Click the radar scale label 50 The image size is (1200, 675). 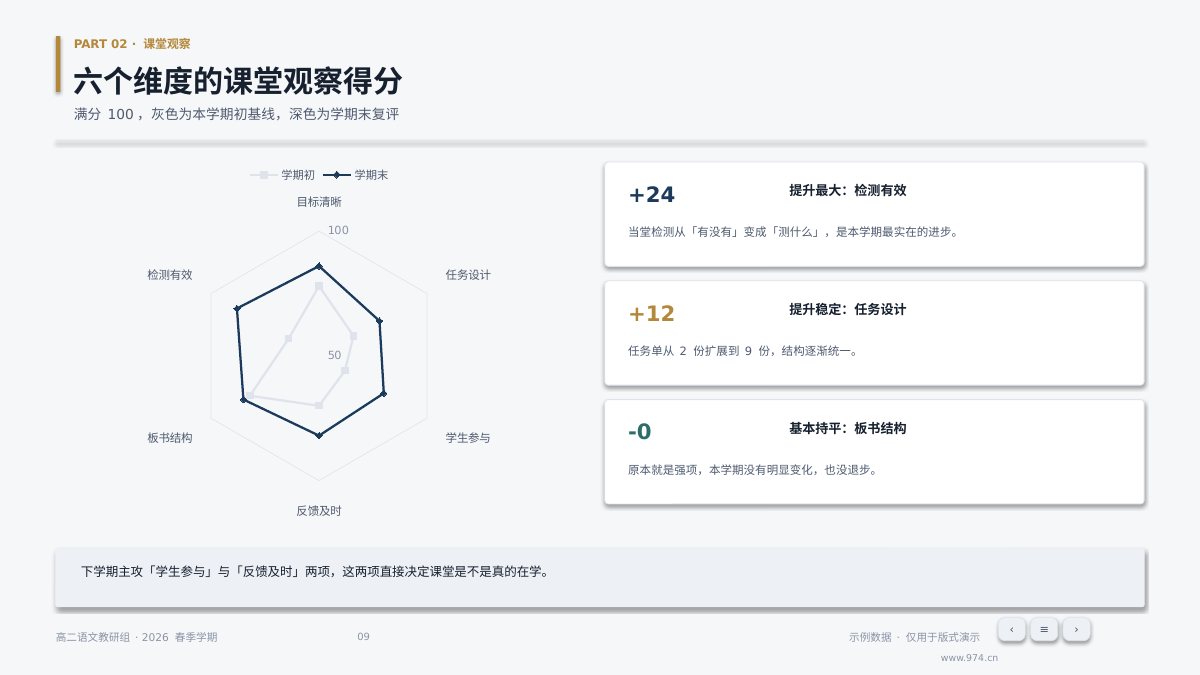coord(334,355)
